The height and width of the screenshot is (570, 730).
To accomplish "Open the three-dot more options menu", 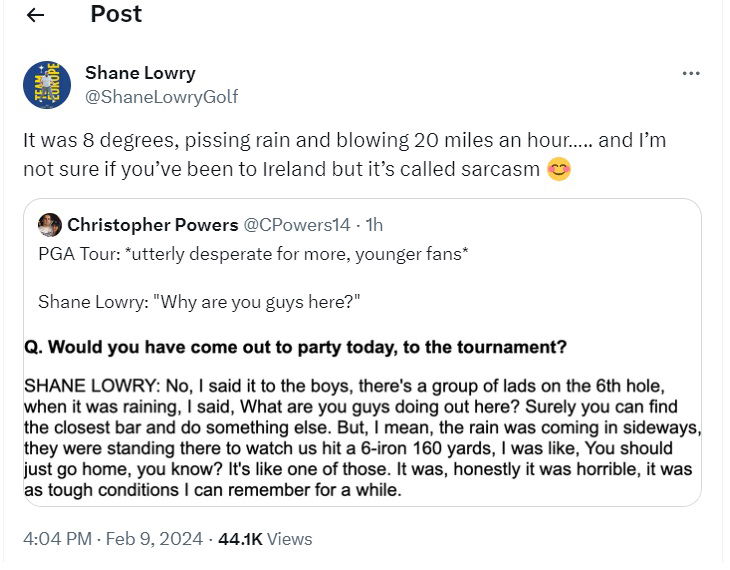I will tap(690, 74).
